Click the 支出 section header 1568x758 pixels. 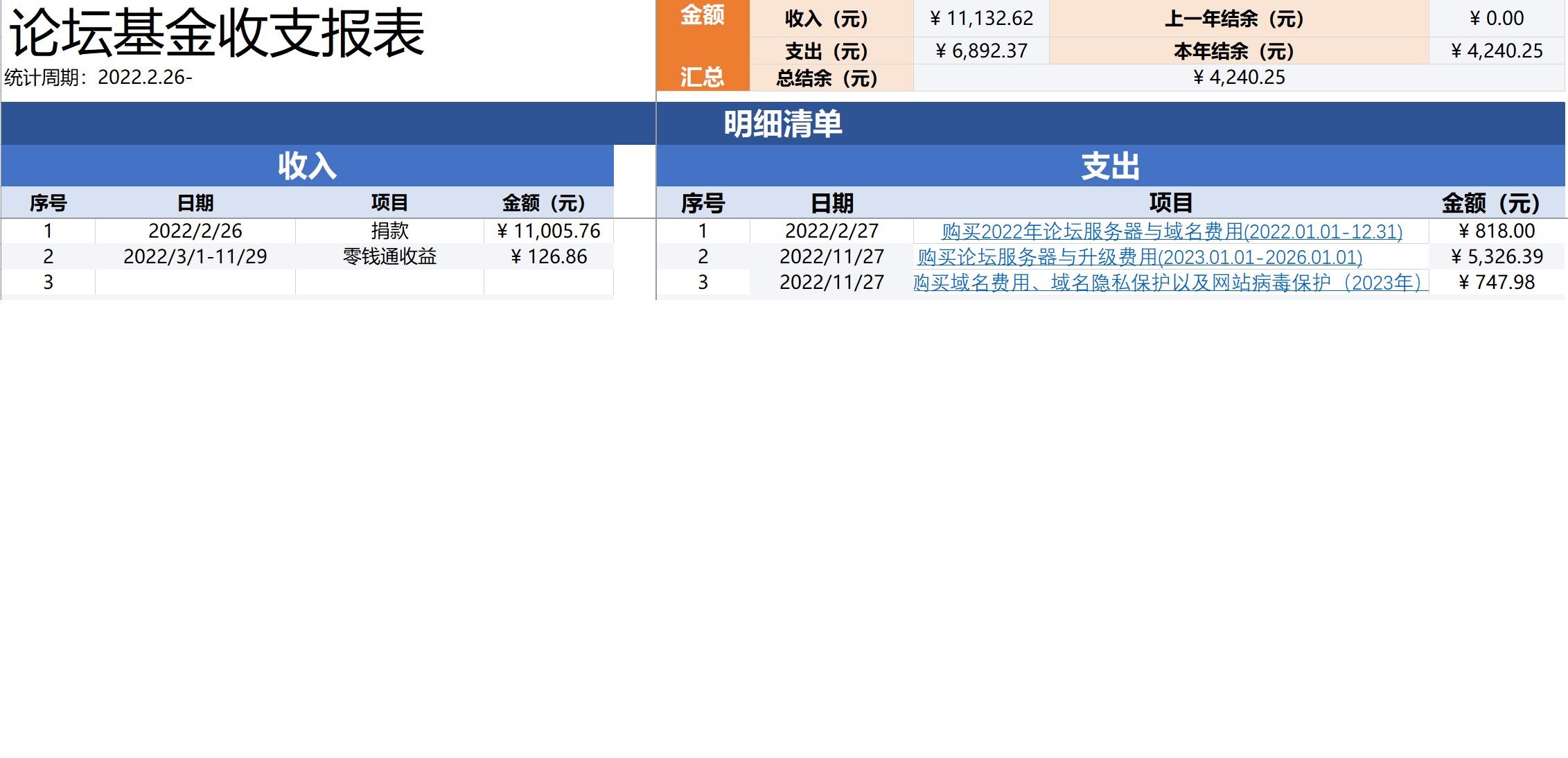click(1110, 166)
